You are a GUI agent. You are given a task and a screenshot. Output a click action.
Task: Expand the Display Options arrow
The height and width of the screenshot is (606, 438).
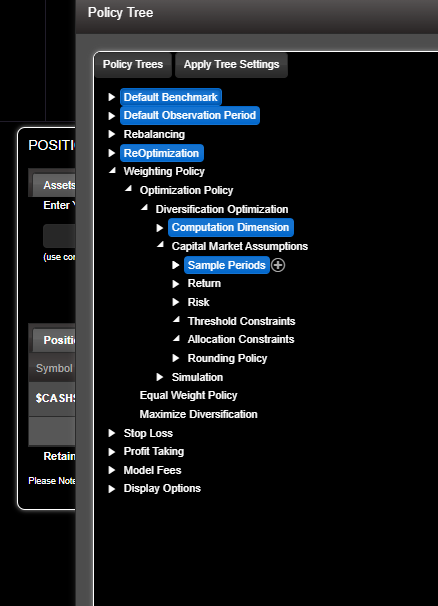pyautogui.click(x=112, y=489)
